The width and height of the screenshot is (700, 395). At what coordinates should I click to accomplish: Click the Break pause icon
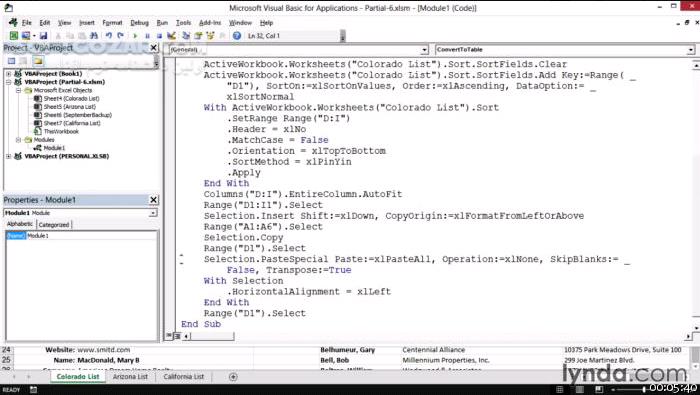(x=147, y=36)
